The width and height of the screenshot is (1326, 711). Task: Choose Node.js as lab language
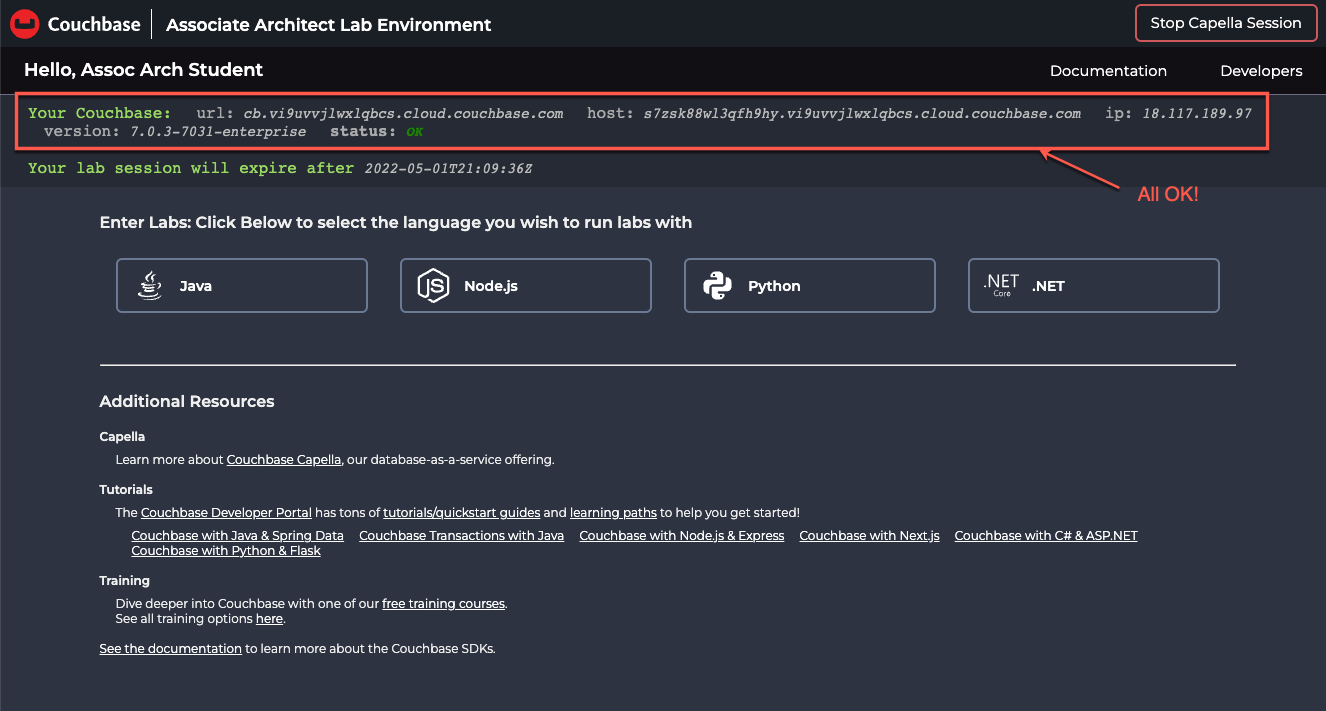[526, 286]
